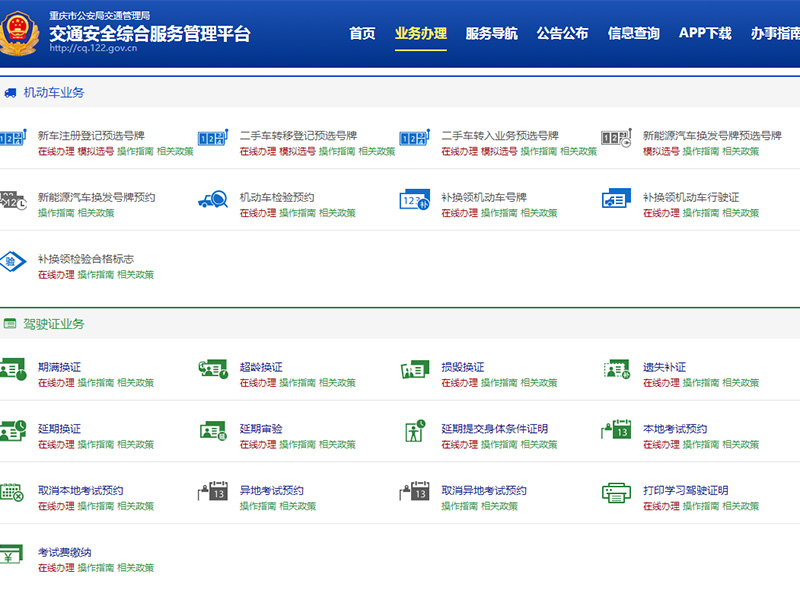
Task: Open the APP下载 menu item
Action: click(x=705, y=33)
